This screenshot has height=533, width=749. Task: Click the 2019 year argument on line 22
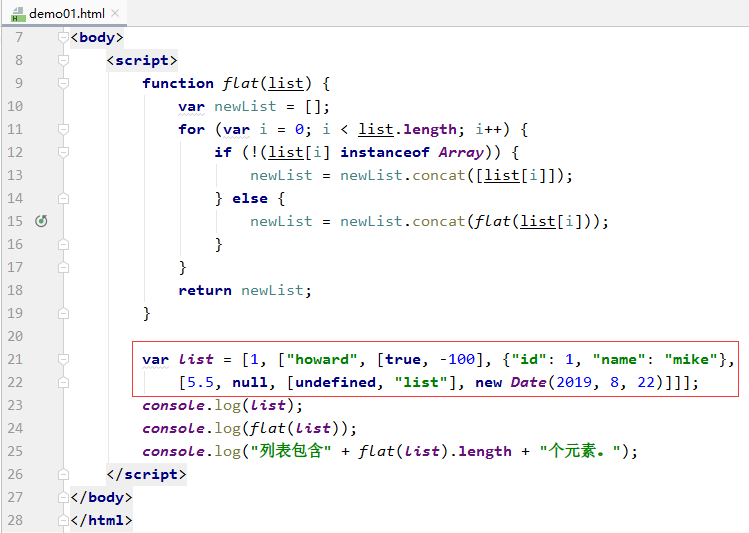tap(574, 382)
